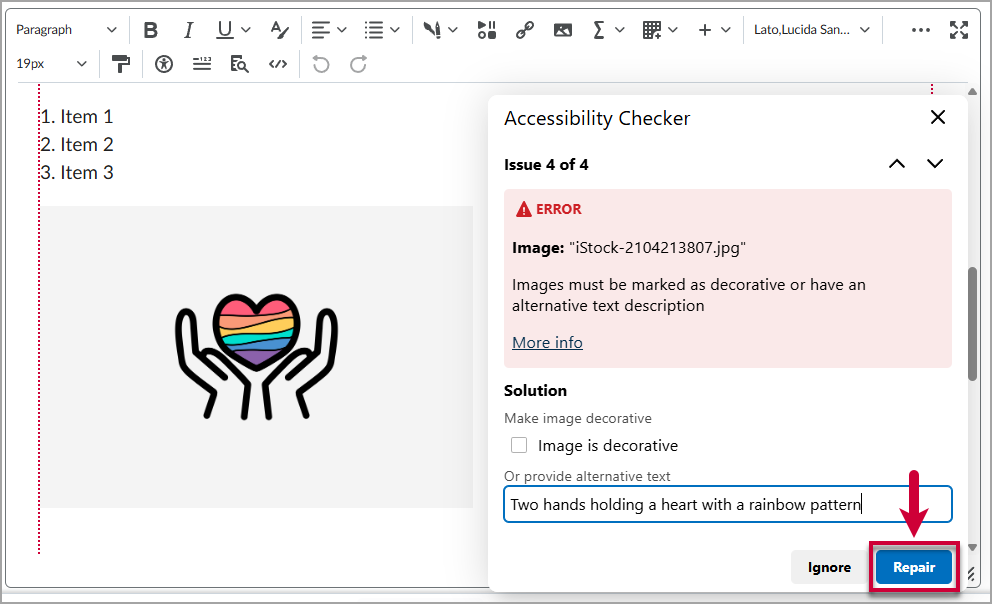
Task: Open the Paragraph format dropdown
Action: click(66, 30)
